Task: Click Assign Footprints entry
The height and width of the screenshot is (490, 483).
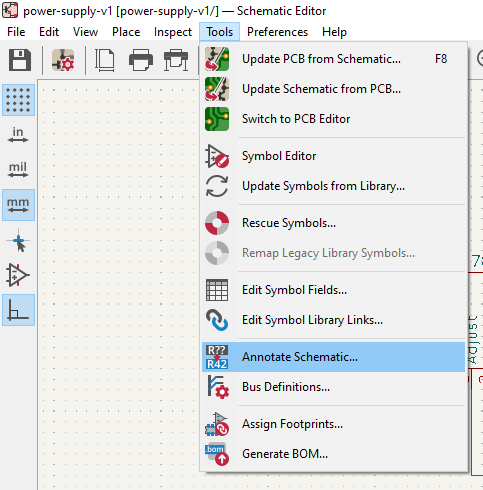Action: (333, 424)
